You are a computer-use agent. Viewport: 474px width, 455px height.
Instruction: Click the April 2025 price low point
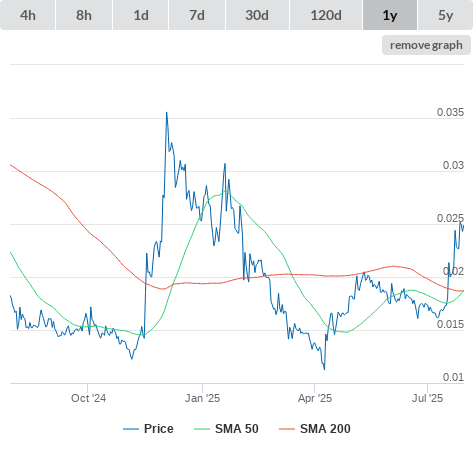click(324, 369)
